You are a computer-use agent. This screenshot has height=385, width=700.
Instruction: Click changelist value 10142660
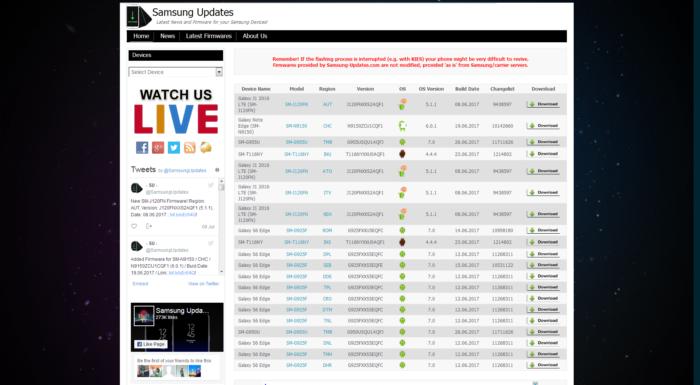(502, 126)
